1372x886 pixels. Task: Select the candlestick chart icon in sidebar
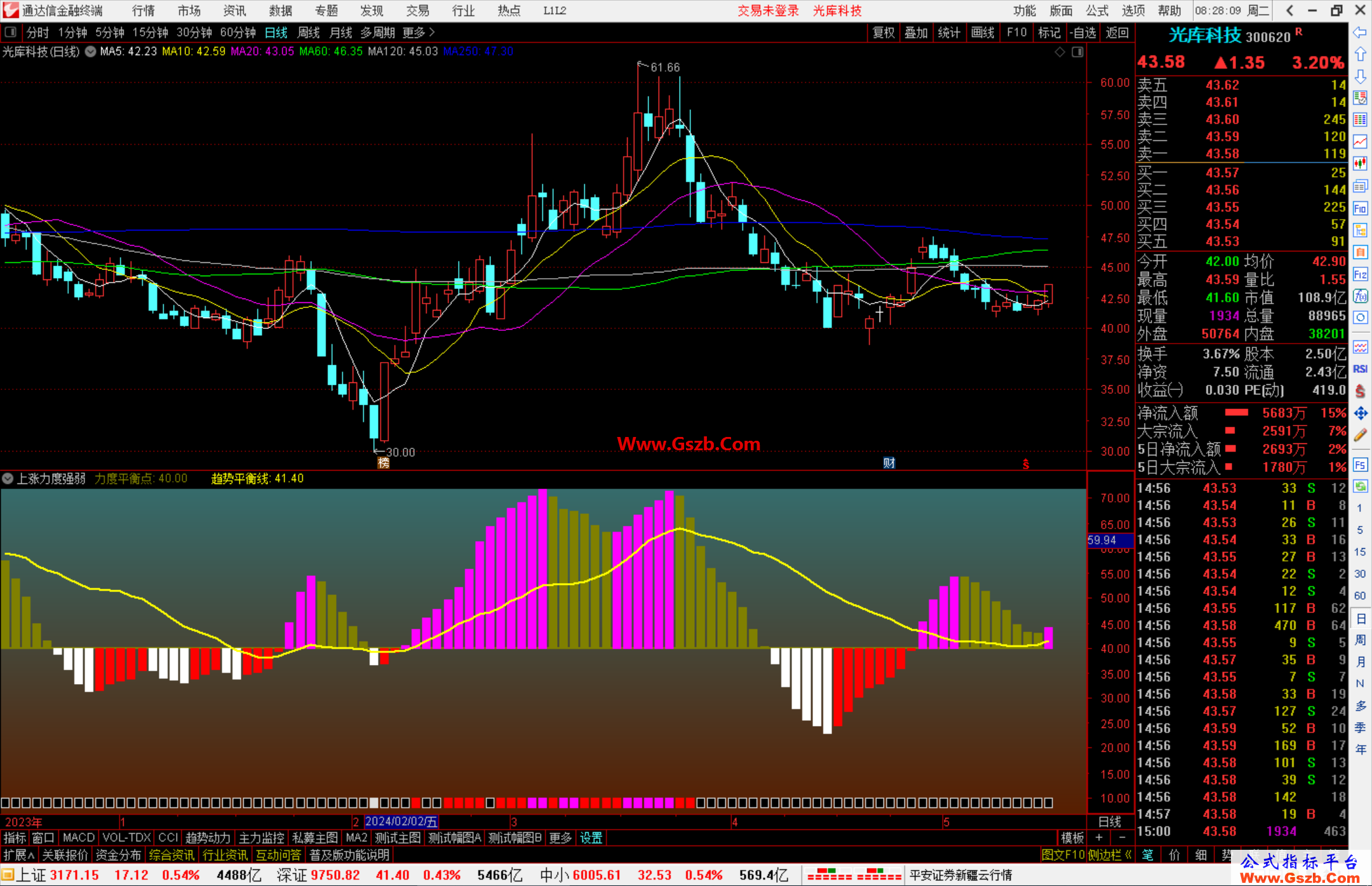tap(1360, 164)
